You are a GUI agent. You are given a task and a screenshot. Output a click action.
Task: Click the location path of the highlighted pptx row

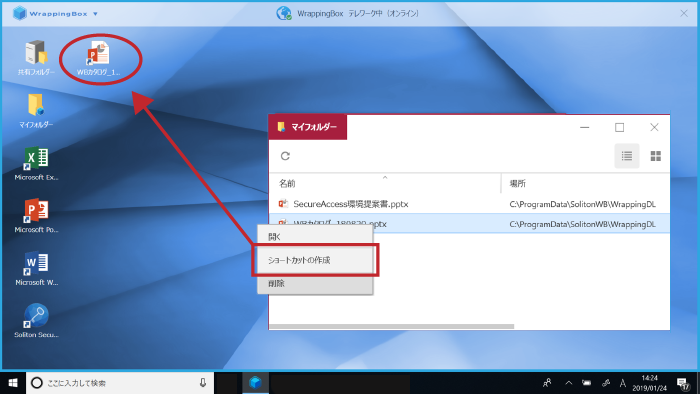coord(583,224)
